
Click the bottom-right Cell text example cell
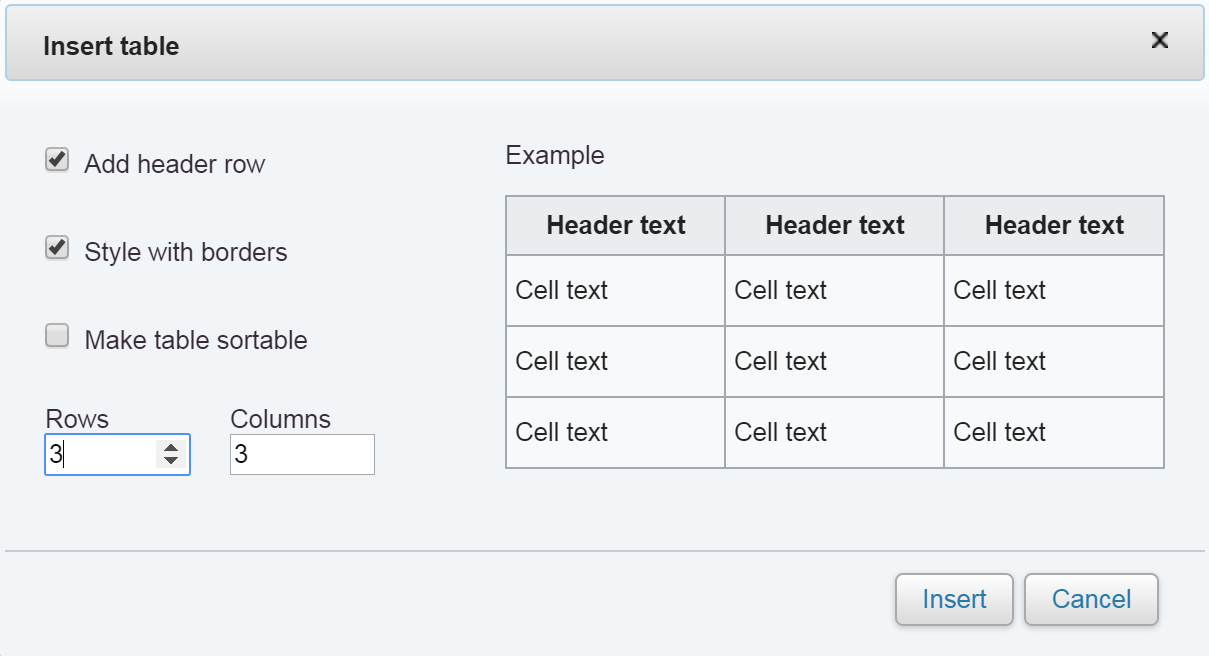tap(1000, 432)
